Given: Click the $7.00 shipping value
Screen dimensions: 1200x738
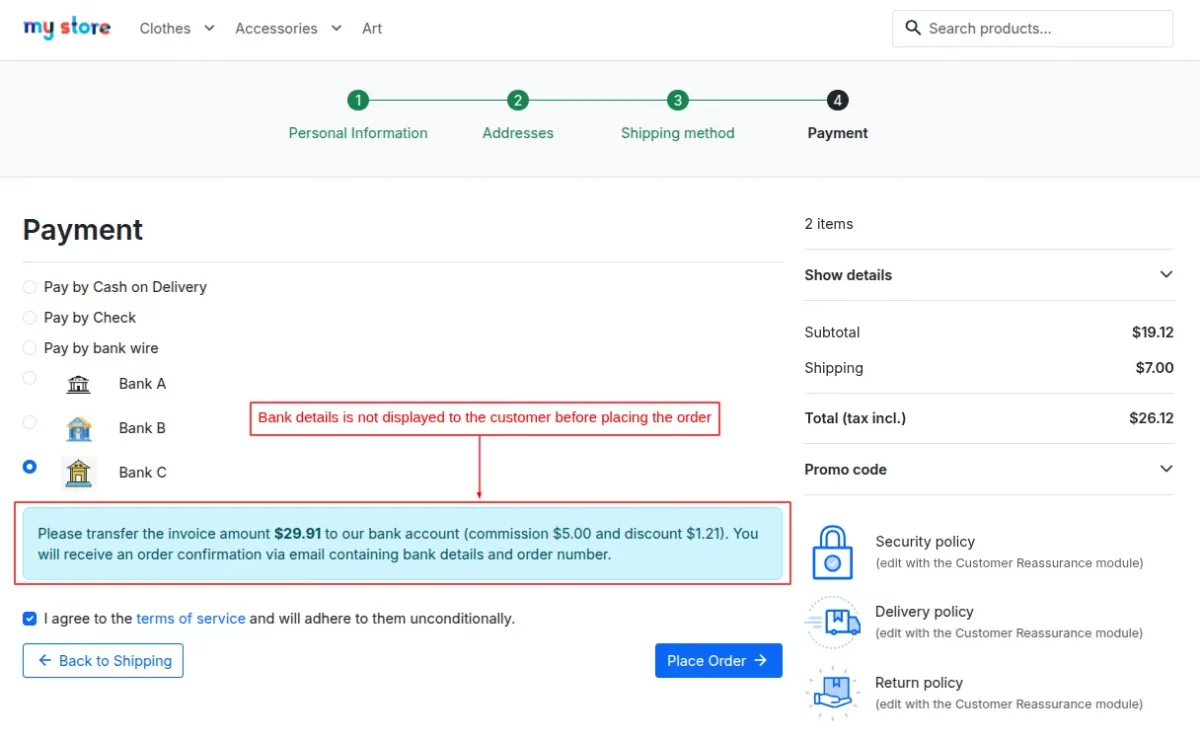Looking at the screenshot, I should click(1155, 368).
